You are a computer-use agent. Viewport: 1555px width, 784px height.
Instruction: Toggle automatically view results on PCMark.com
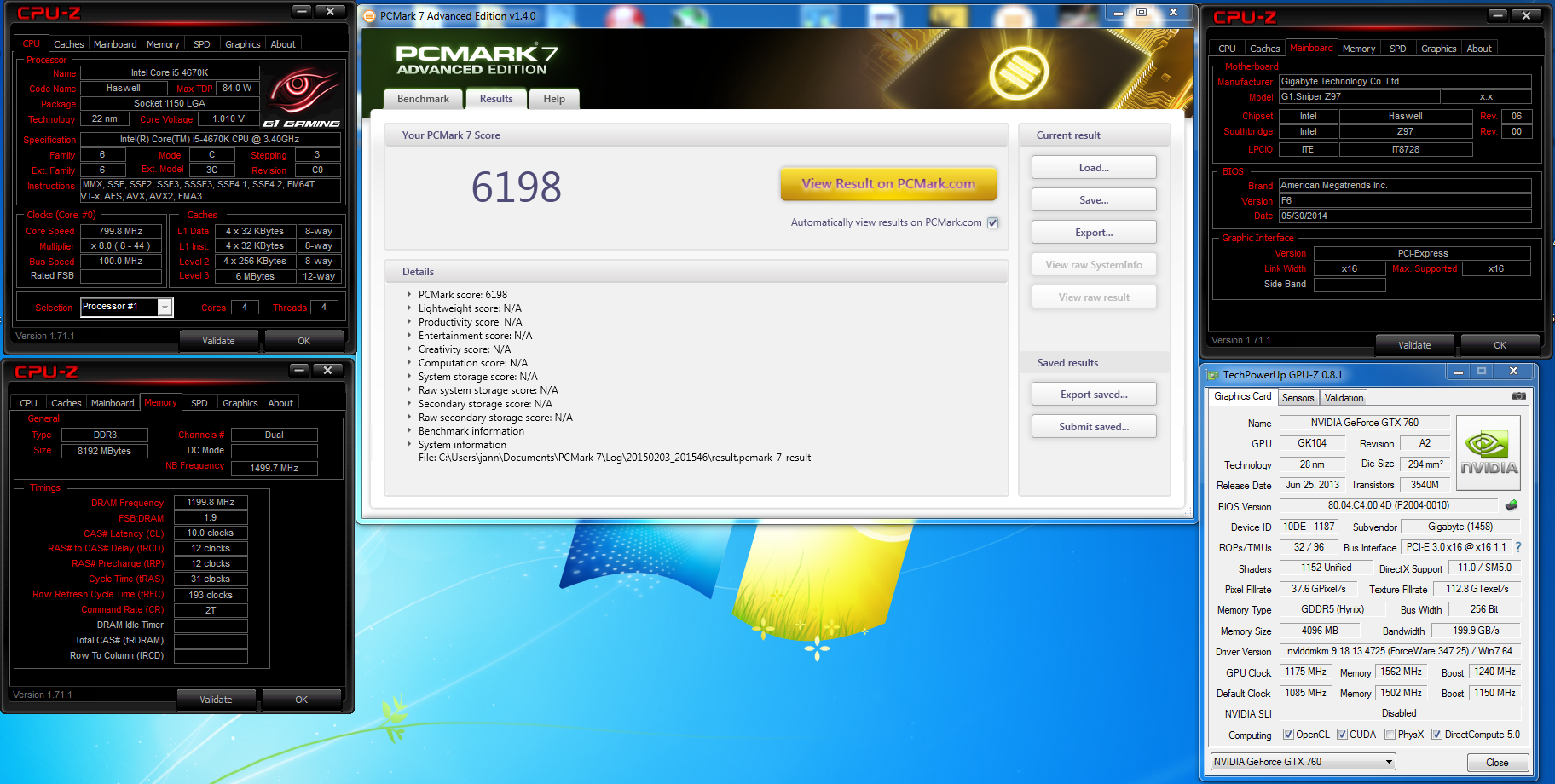pos(992,222)
